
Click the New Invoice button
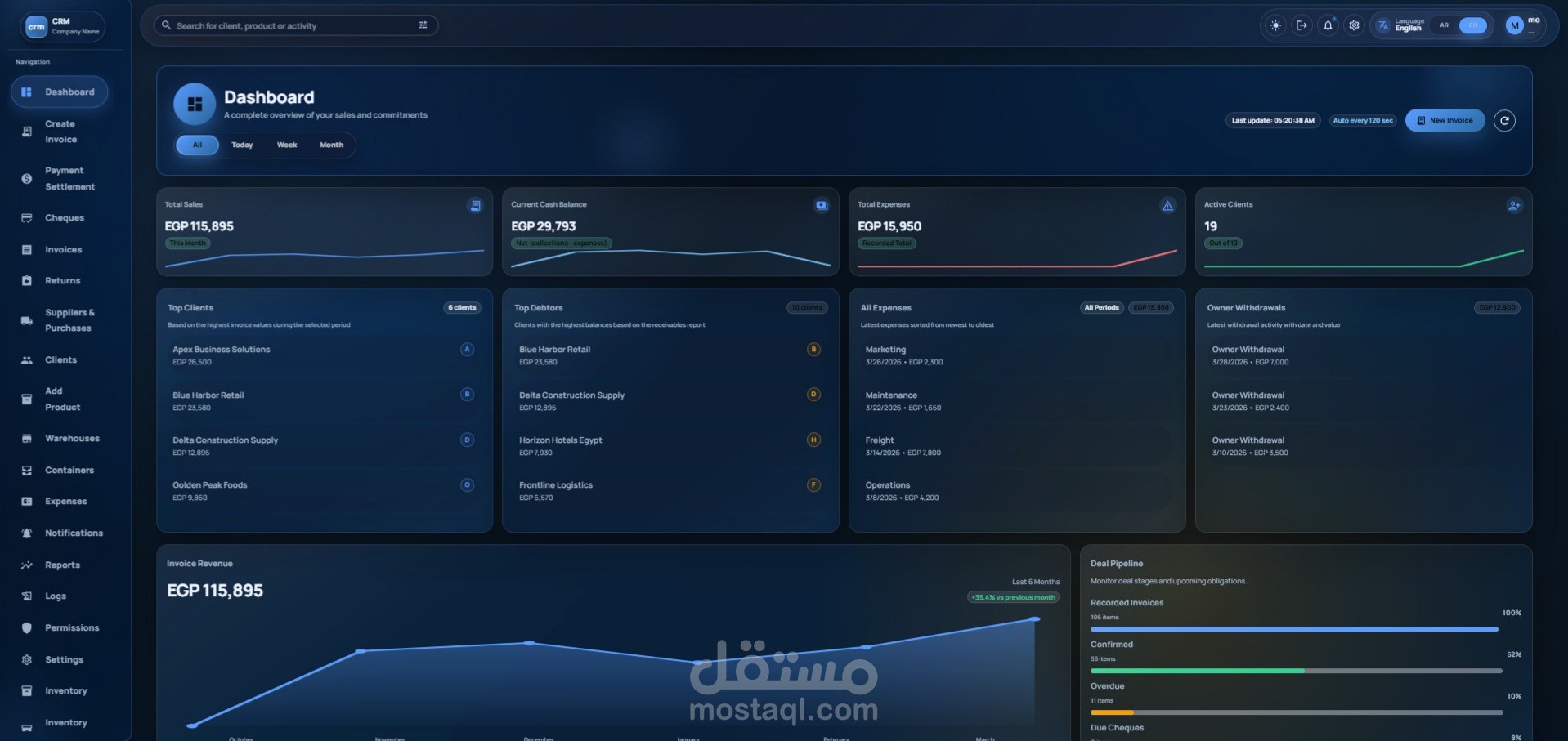pos(1445,120)
